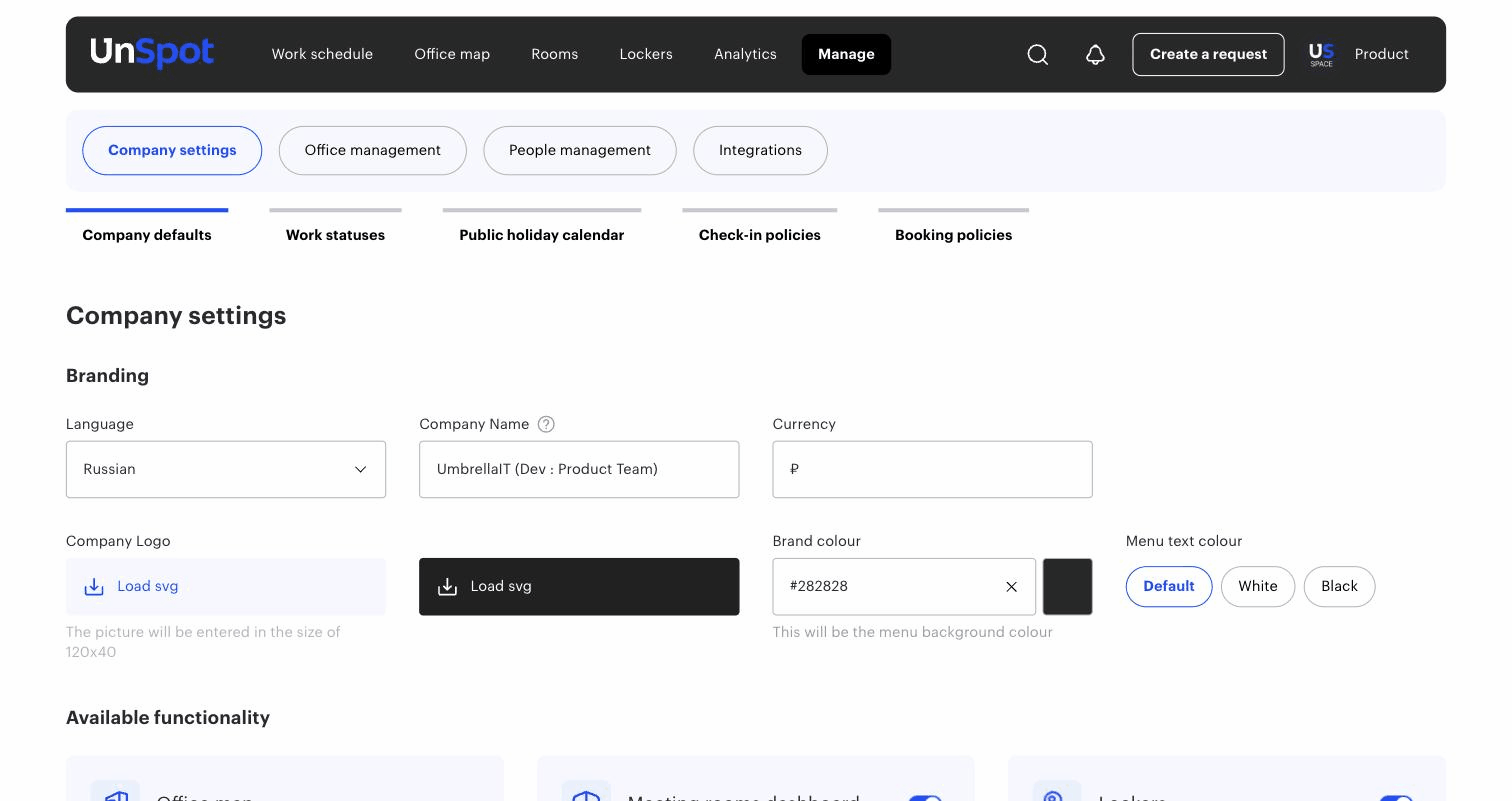This screenshot has height=801, width=1512.
Task: Click the Company Name input field
Action: pos(579,470)
